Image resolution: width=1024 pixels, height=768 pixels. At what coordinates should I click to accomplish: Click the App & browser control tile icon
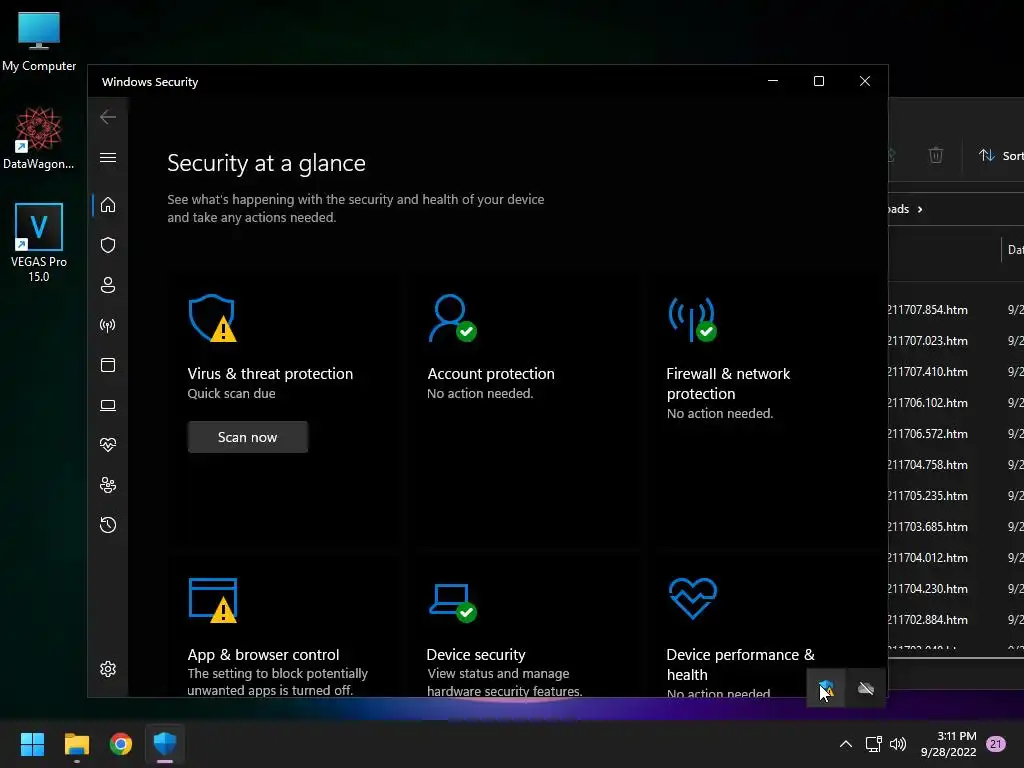(212, 600)
